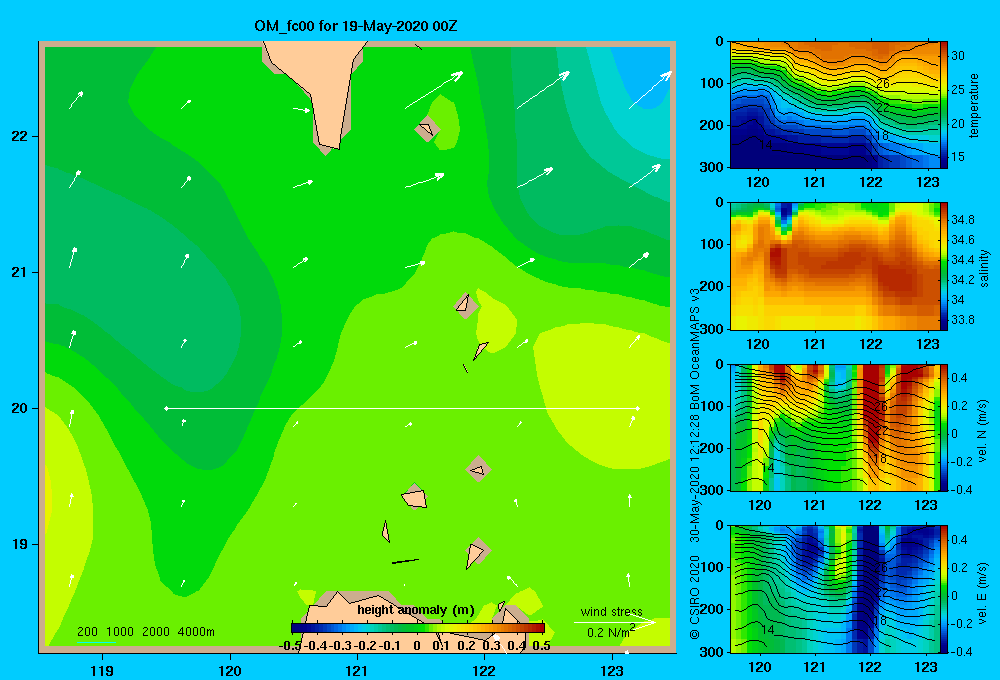Click the '-0.5' tick on height anomaly bar

tap(290, 646)
